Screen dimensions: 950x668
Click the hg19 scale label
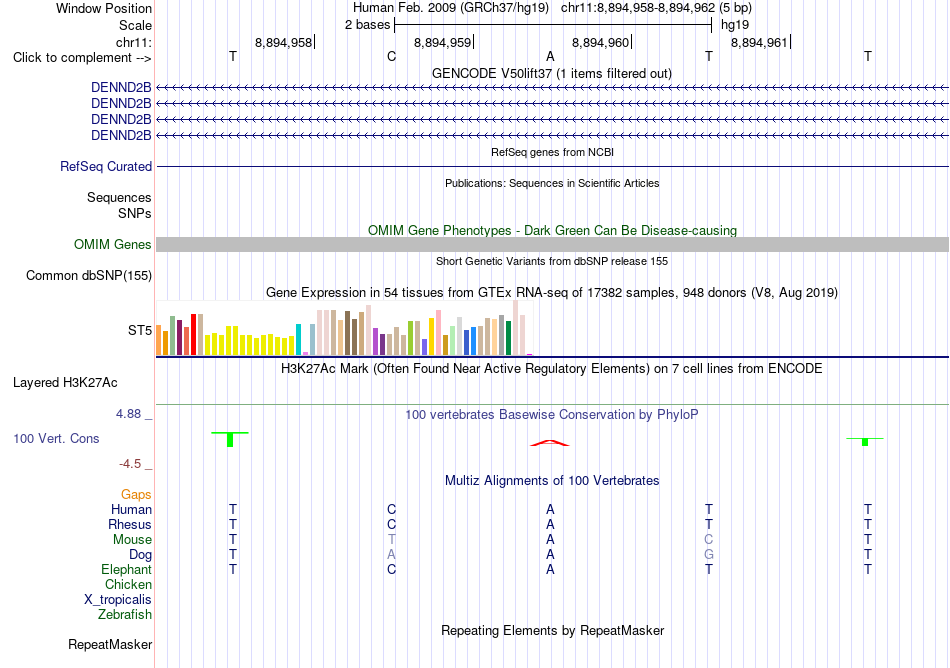pyautogui.click(x=735, y=25)
